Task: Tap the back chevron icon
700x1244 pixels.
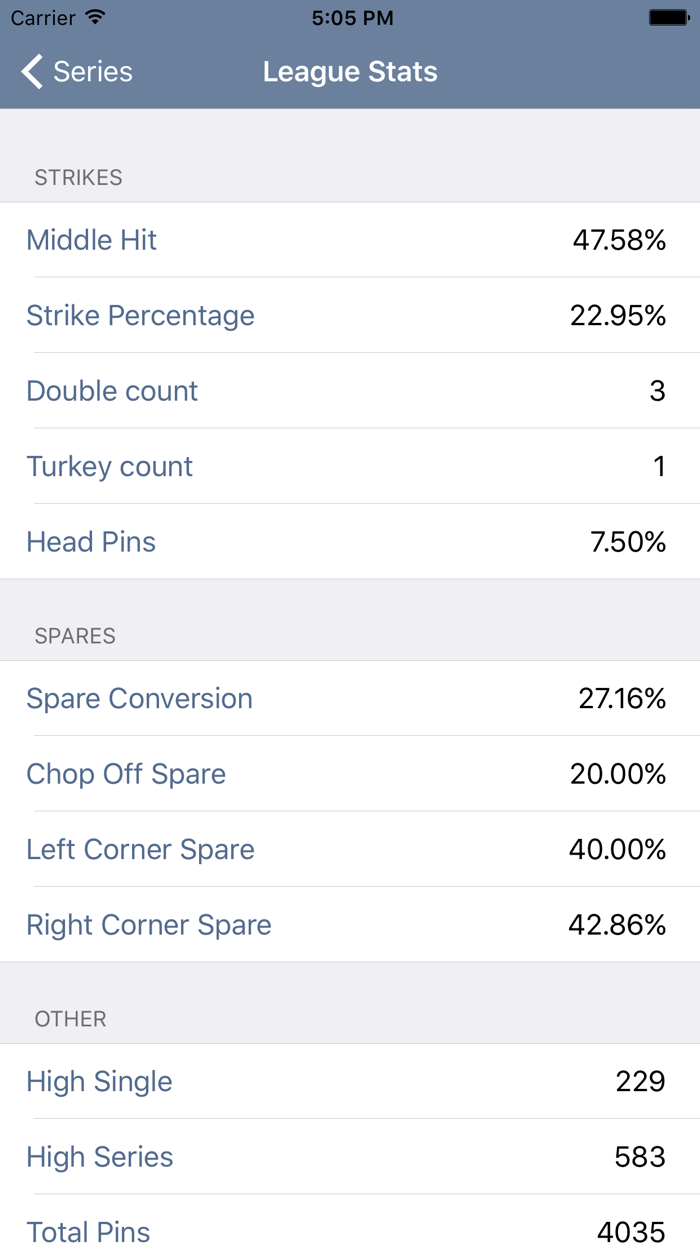Action: pos(32,72)
